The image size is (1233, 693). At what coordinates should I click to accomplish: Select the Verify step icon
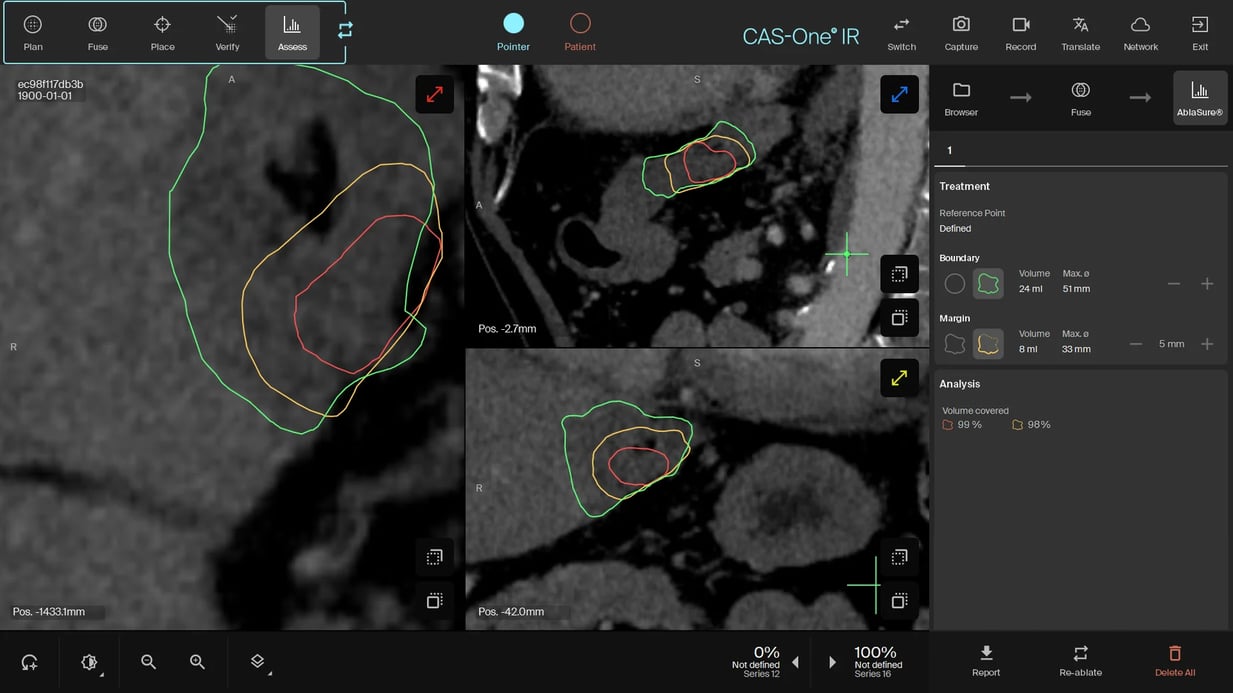(x=227, y=32)
